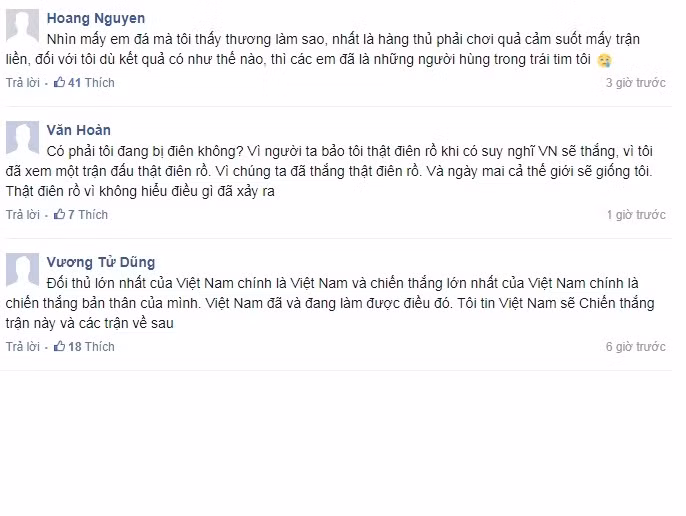Click thumbs-up icon on Hoang Nguyen's comment

point(59,82)
